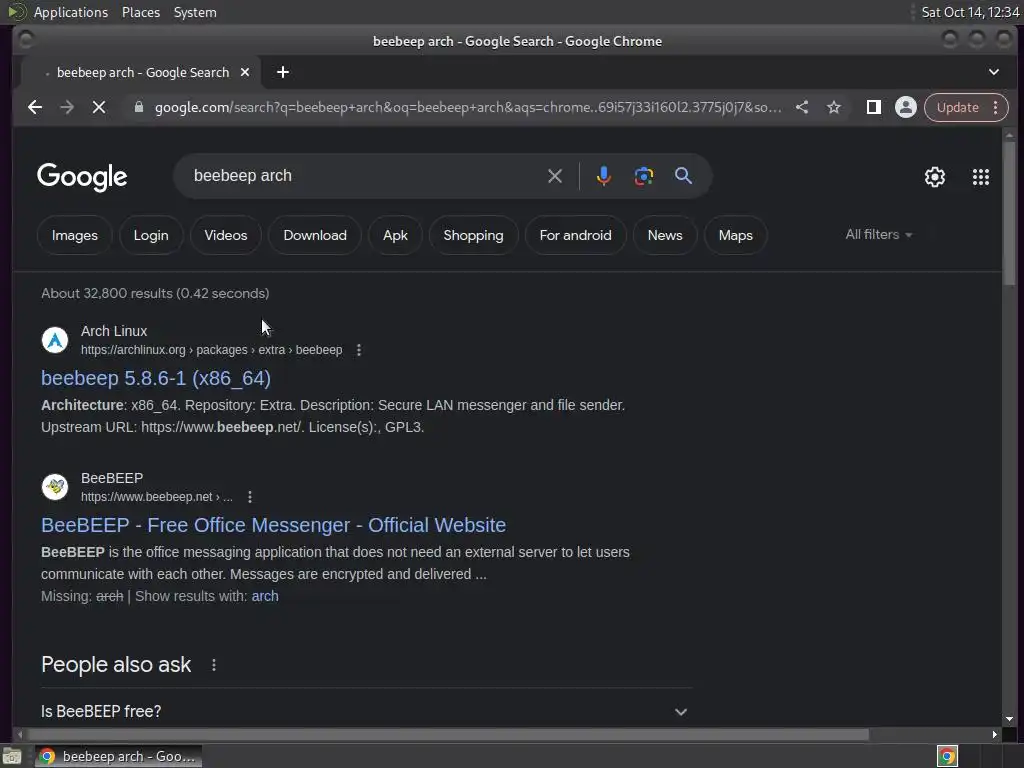
Task: Click the Chrome icon in the bottom-right panel
Action: (x=947, y=756)
